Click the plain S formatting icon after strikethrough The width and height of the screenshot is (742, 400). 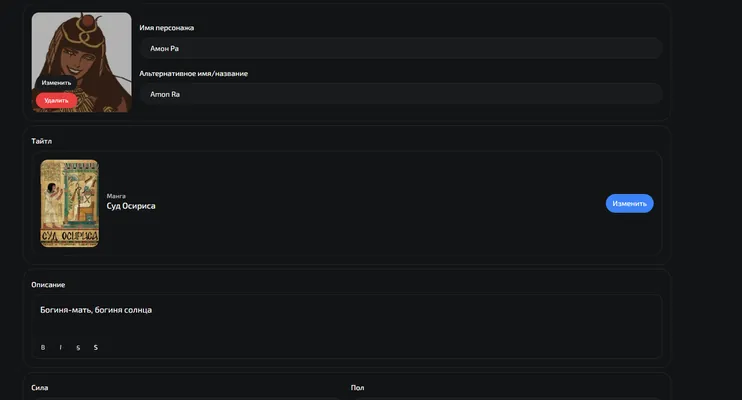pyautogui.click(x=96, y=347)
